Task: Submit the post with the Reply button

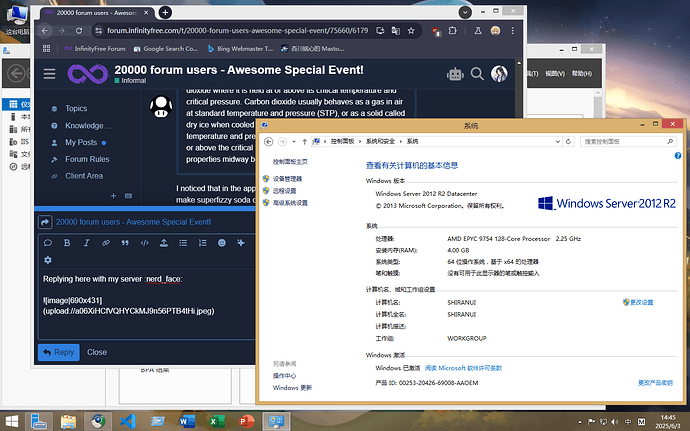Action: [x=59, y=352]
